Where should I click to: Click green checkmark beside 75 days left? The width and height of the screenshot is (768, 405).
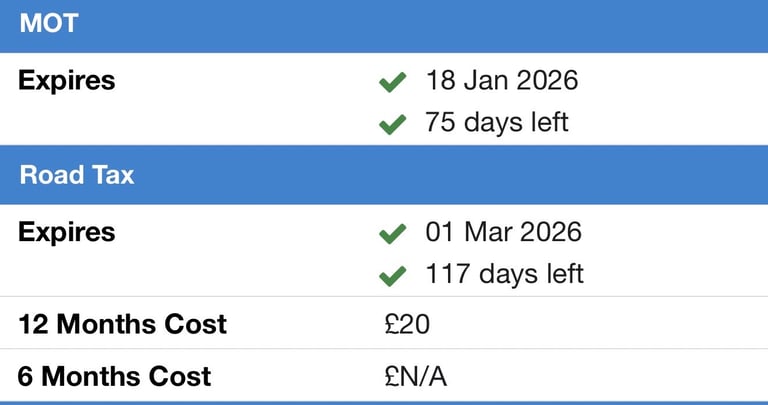[x=392, y=124]
